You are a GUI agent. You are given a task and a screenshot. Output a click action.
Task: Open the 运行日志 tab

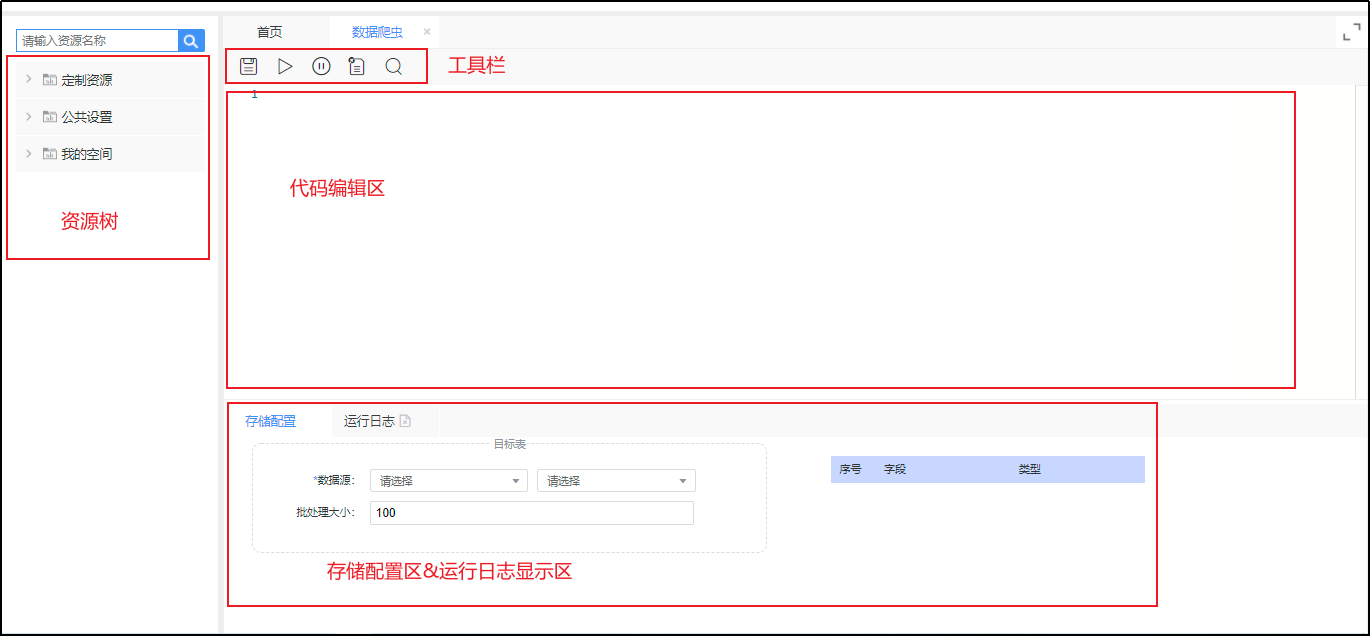click(369, 421)
